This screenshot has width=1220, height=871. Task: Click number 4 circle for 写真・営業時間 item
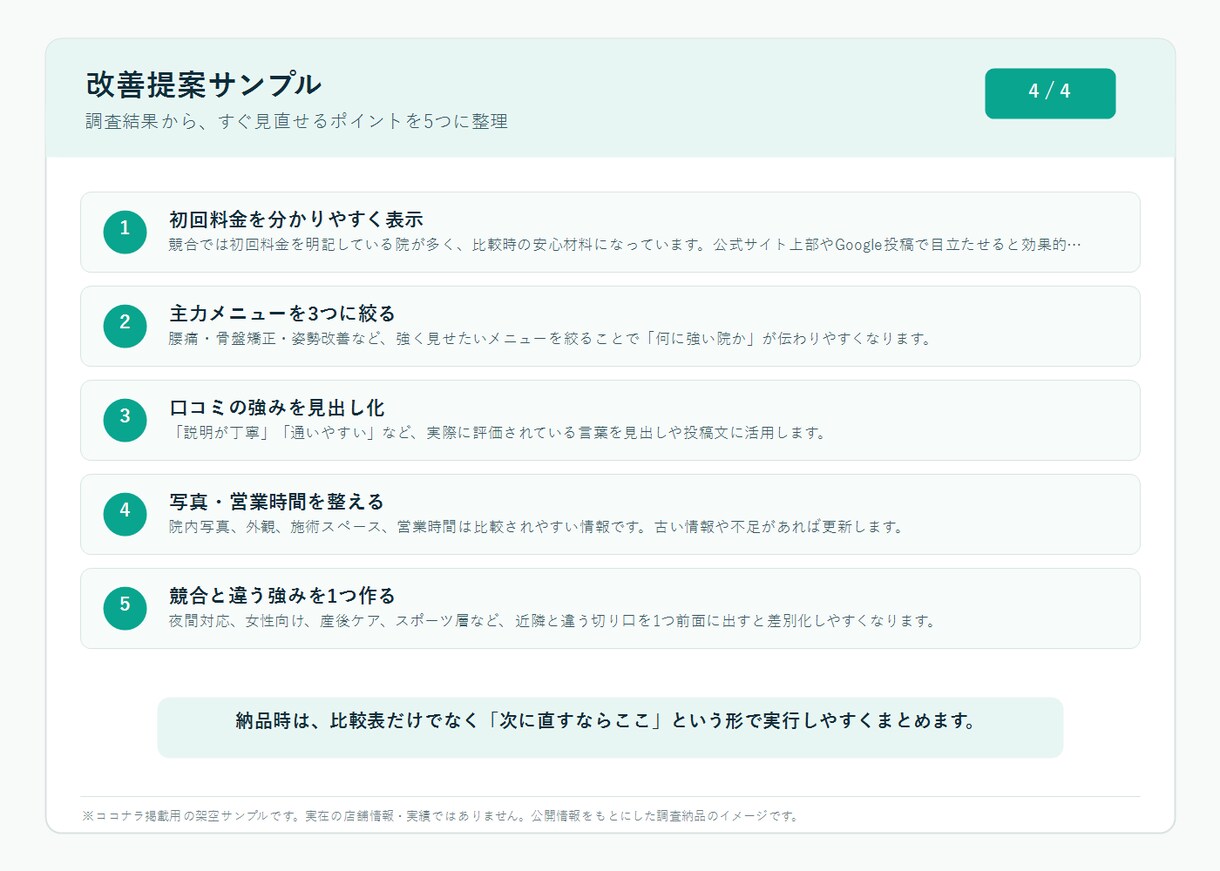pos(125,514)
